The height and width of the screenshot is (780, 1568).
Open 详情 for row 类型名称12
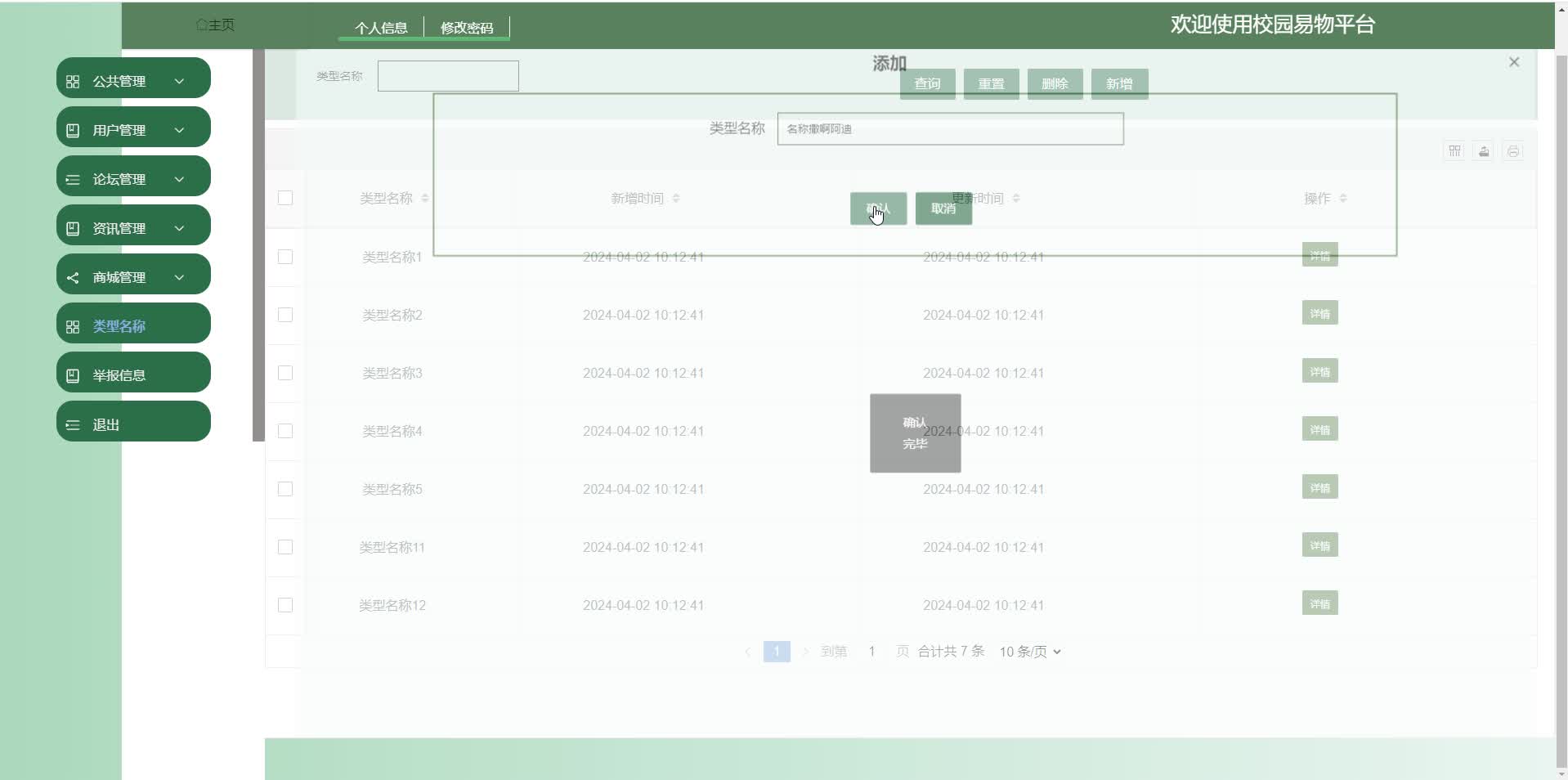pyautogui.click(x=1319, y=603)
